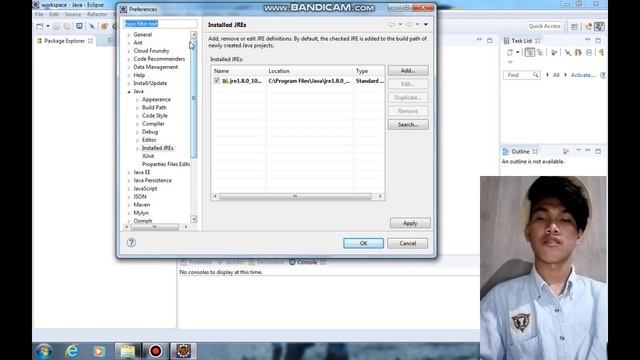Maximize the Task List view
Image resolution: width=640 pixels, height=360 pixels.
tap(598, 40)
